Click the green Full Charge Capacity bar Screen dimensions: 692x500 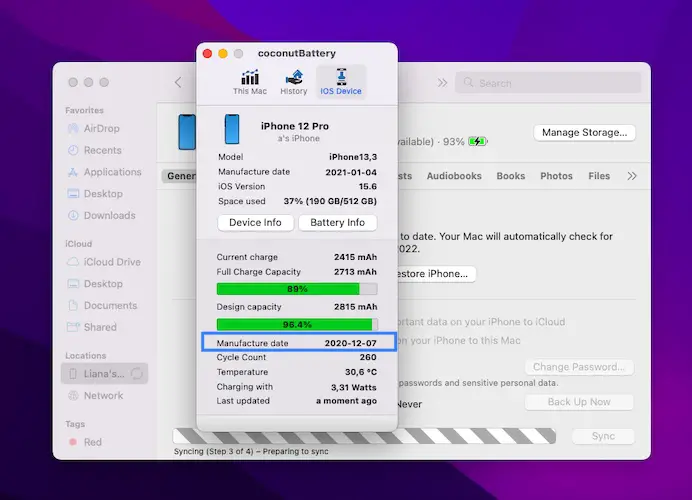(288, 289)
